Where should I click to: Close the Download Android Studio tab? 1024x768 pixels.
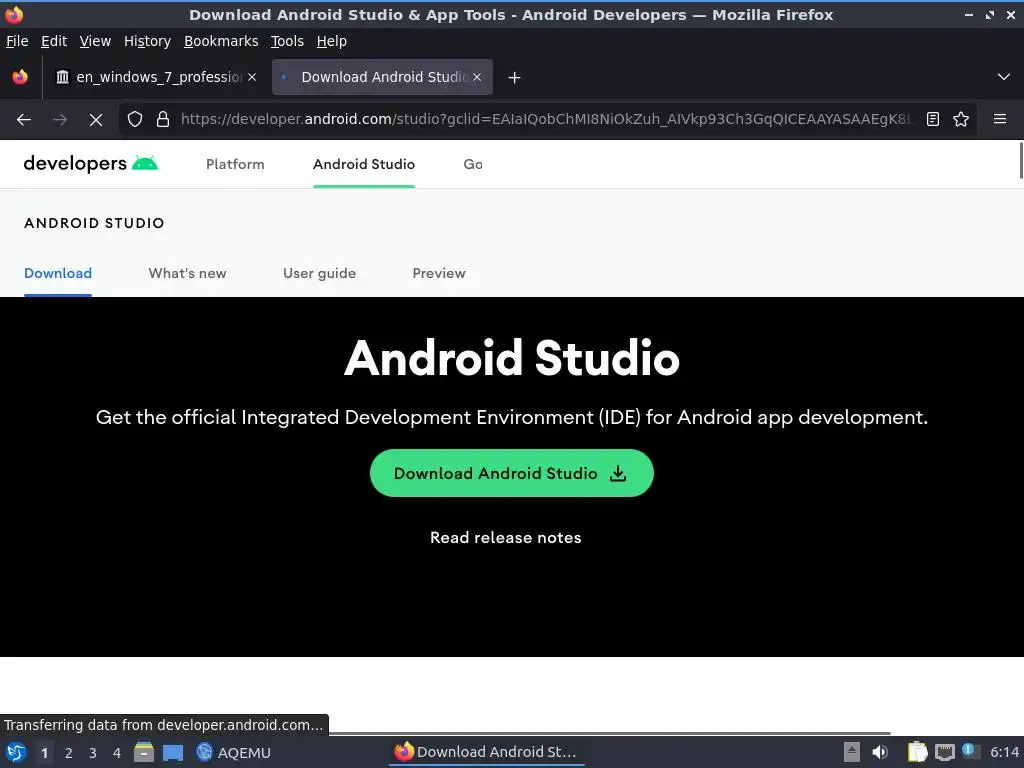click(477, 77)
